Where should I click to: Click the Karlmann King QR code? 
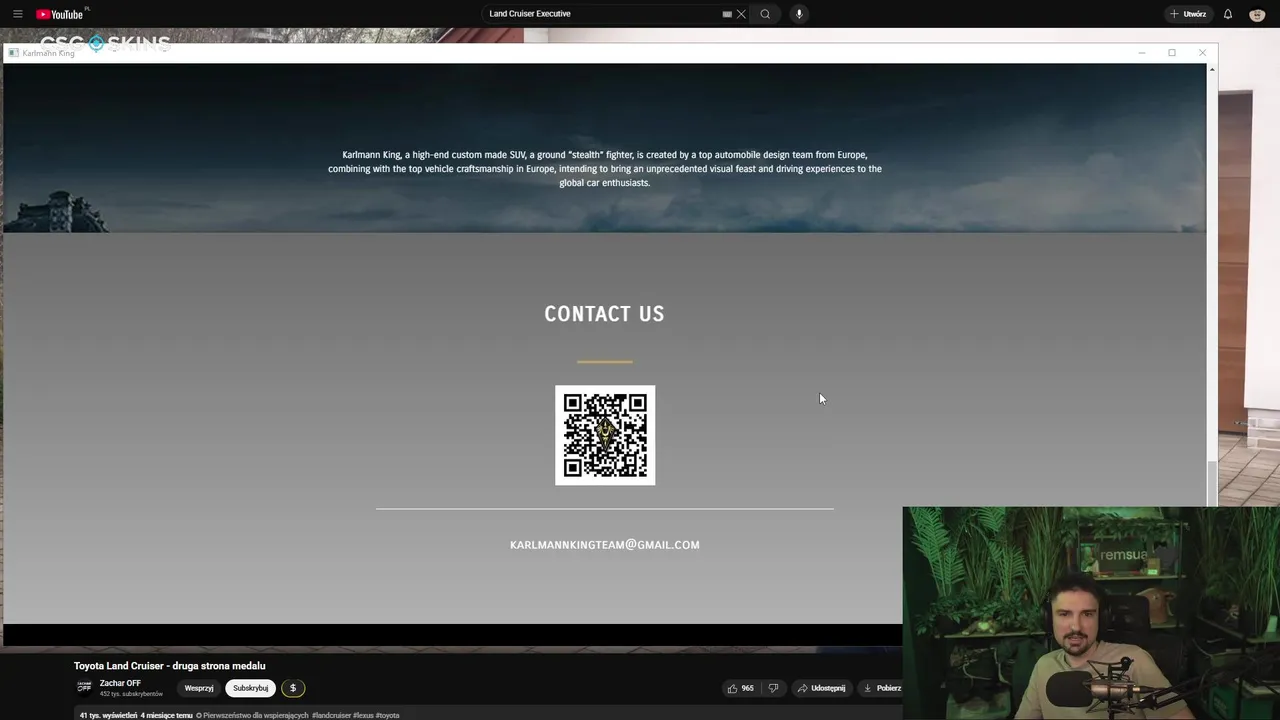click(x=605, y=435)
